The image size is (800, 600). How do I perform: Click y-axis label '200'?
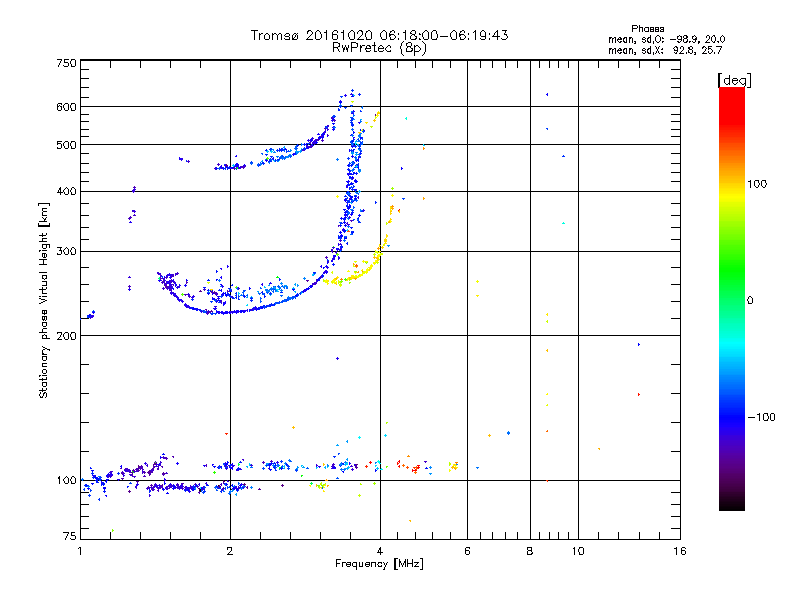[66, 336]
